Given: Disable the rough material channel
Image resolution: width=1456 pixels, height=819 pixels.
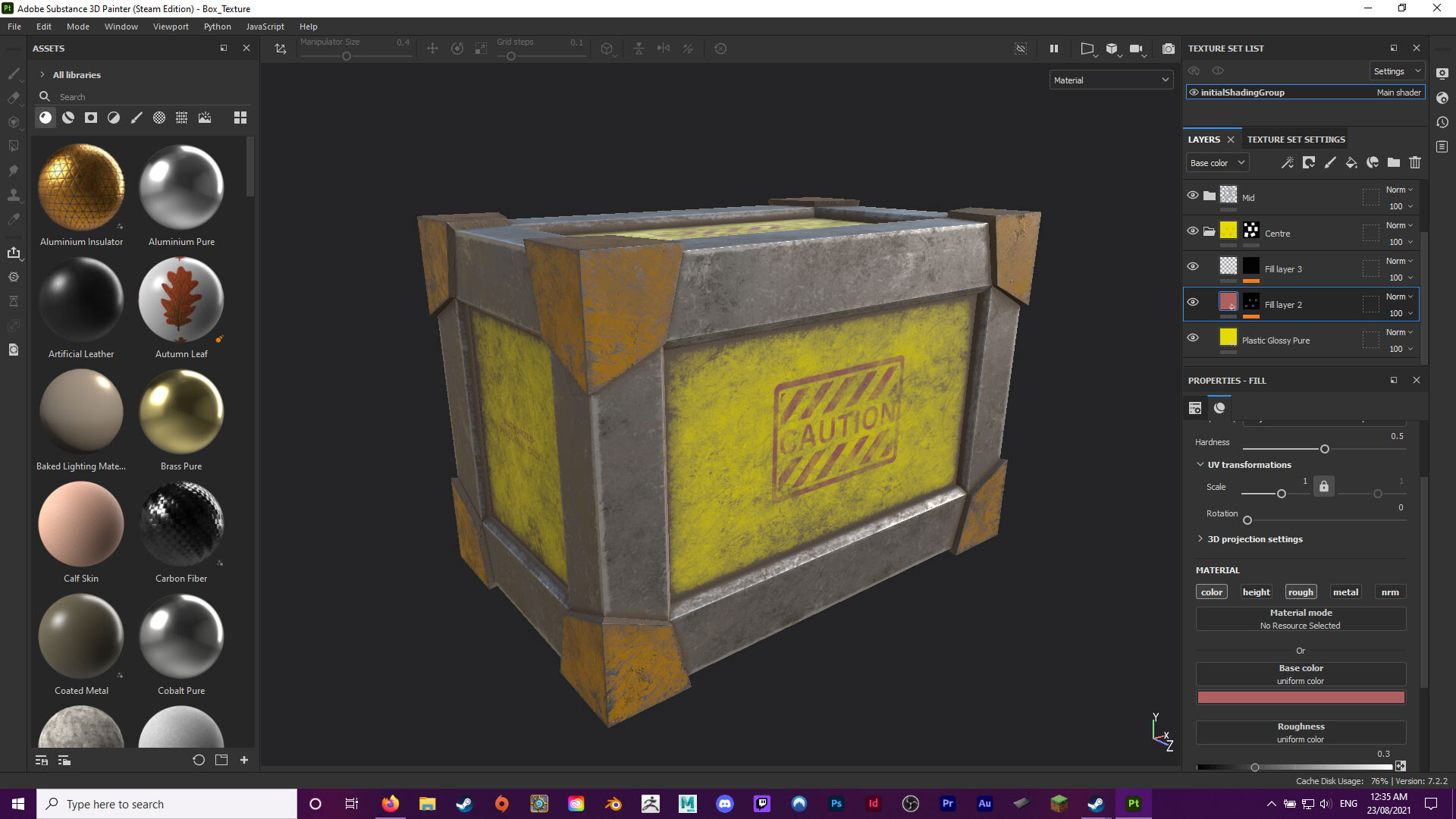Looking at the screenshot, I should point(1301,591).
